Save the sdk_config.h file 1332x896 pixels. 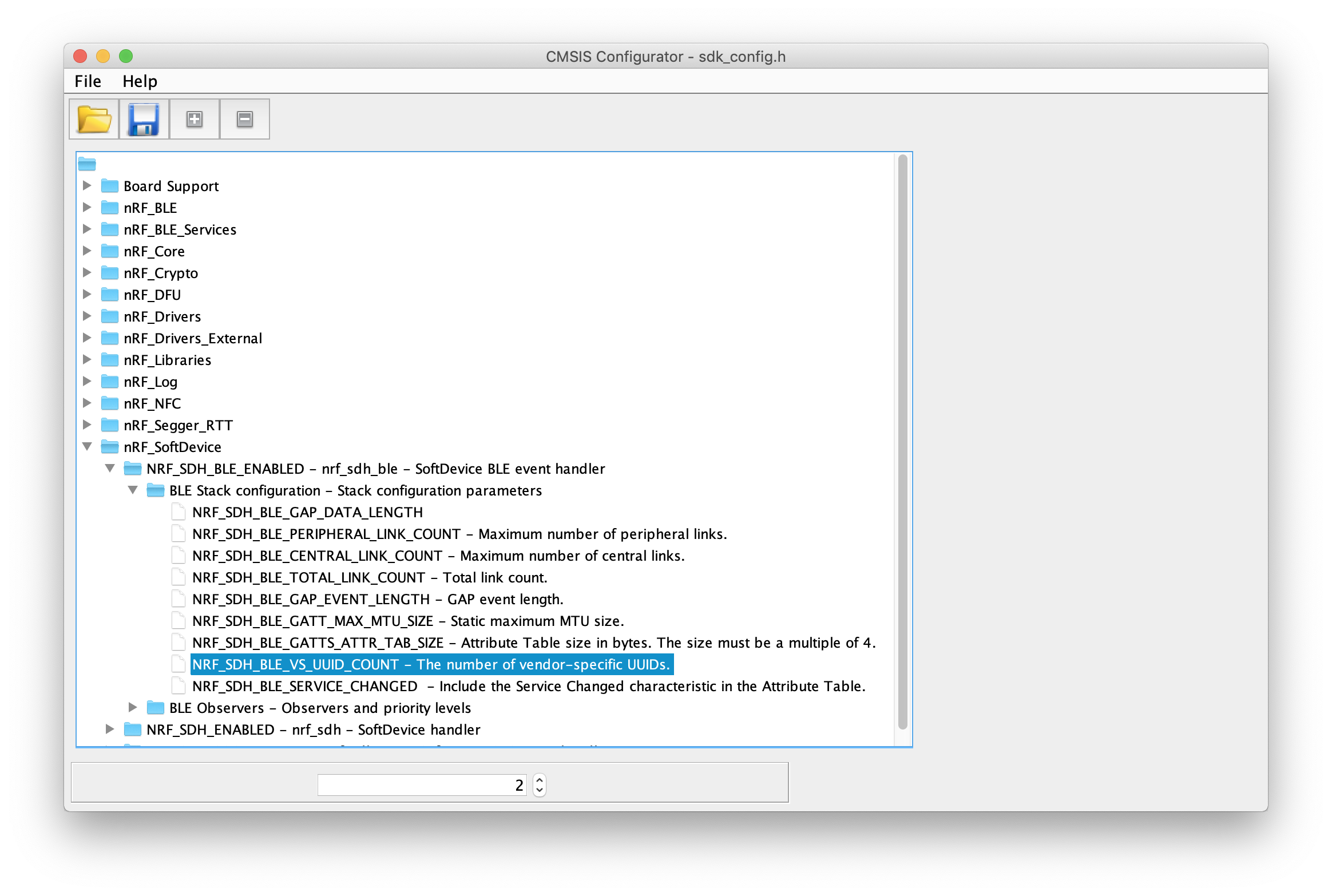pyautogui.click(x=143, y=118)
